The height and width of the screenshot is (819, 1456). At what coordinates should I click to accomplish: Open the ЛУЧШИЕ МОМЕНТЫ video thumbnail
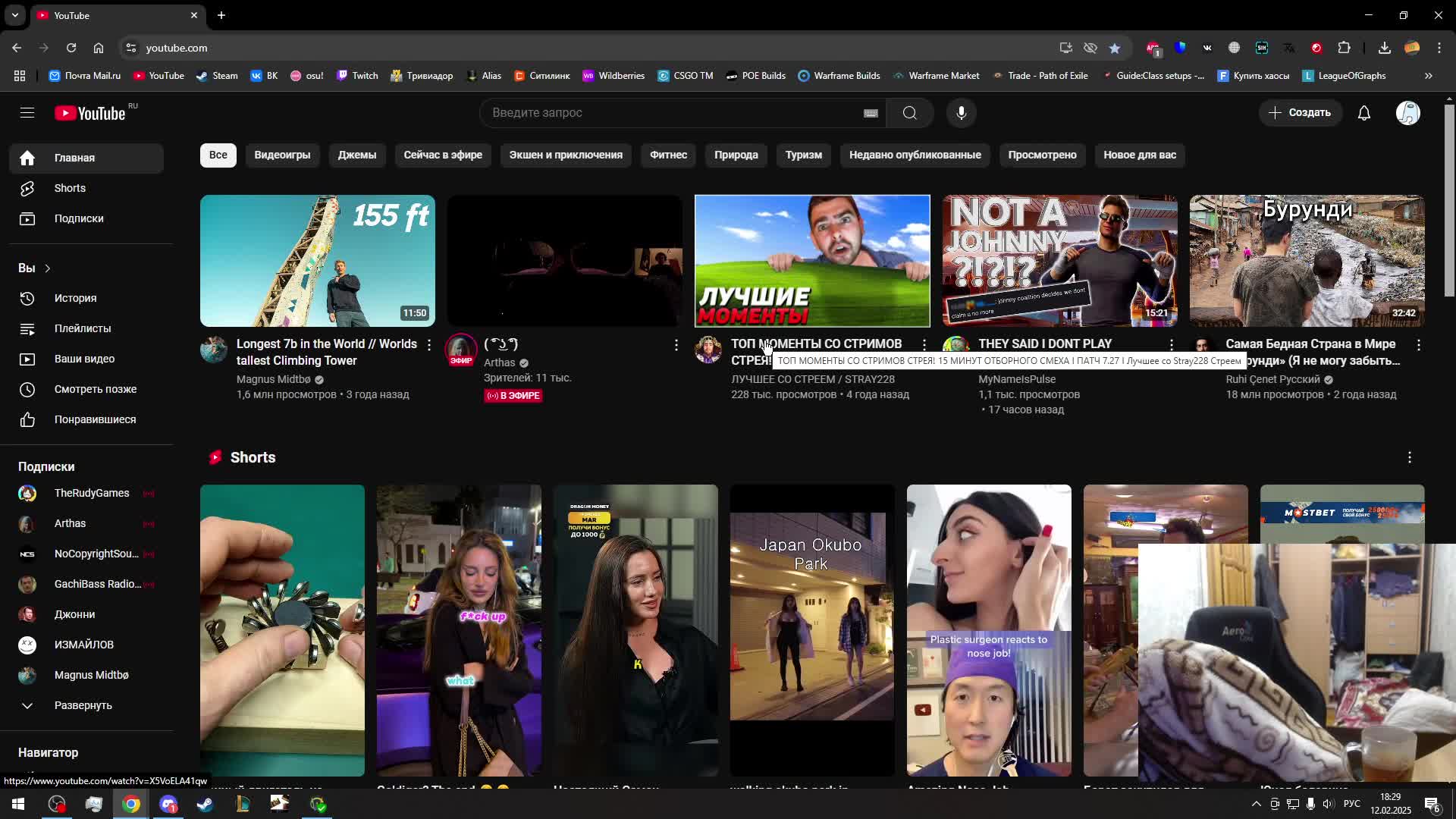click(x=812, y=261)
